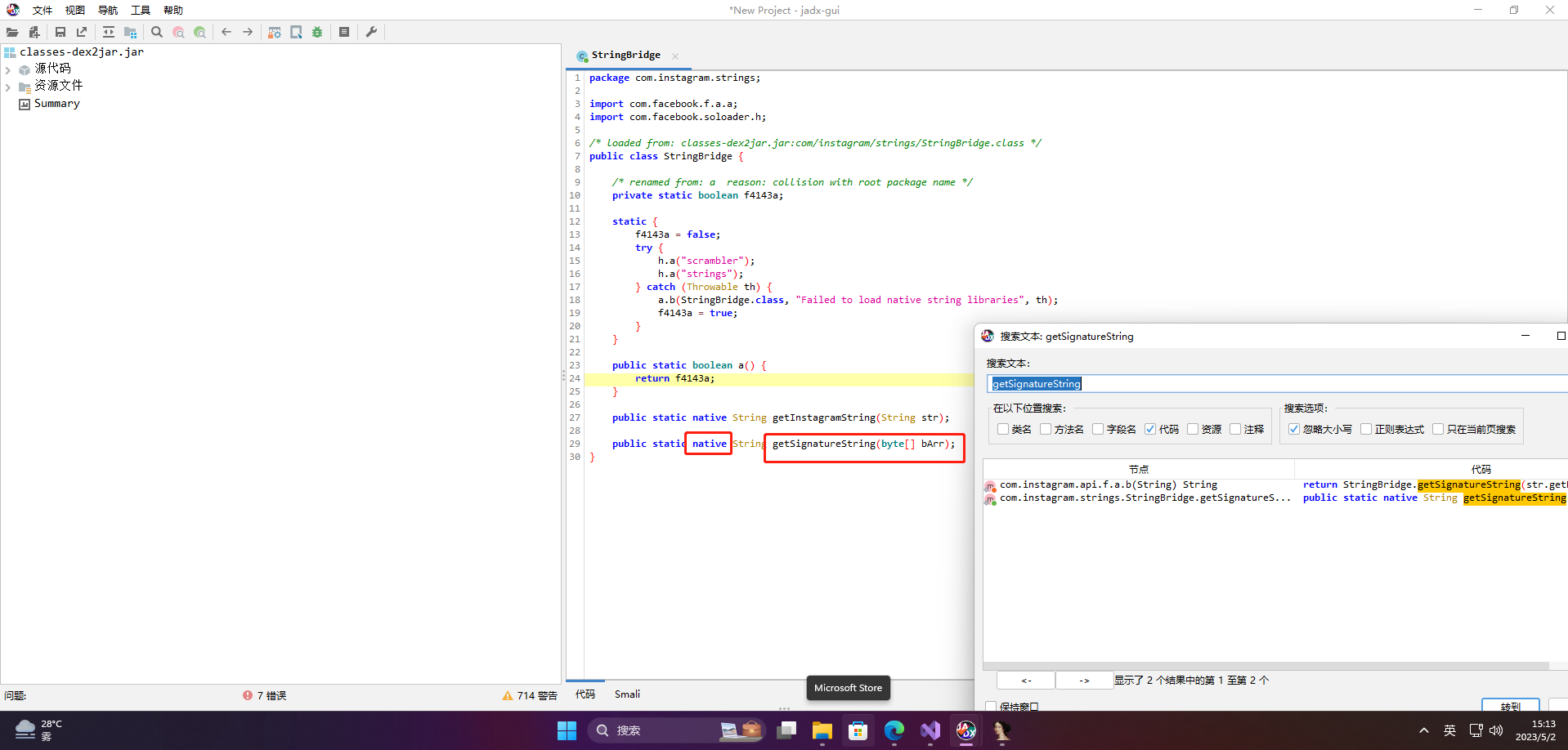This screenshot has width=1568, height=750.
Task: Click the search results horizontal scrollbar
Action: coord(1266,666)
